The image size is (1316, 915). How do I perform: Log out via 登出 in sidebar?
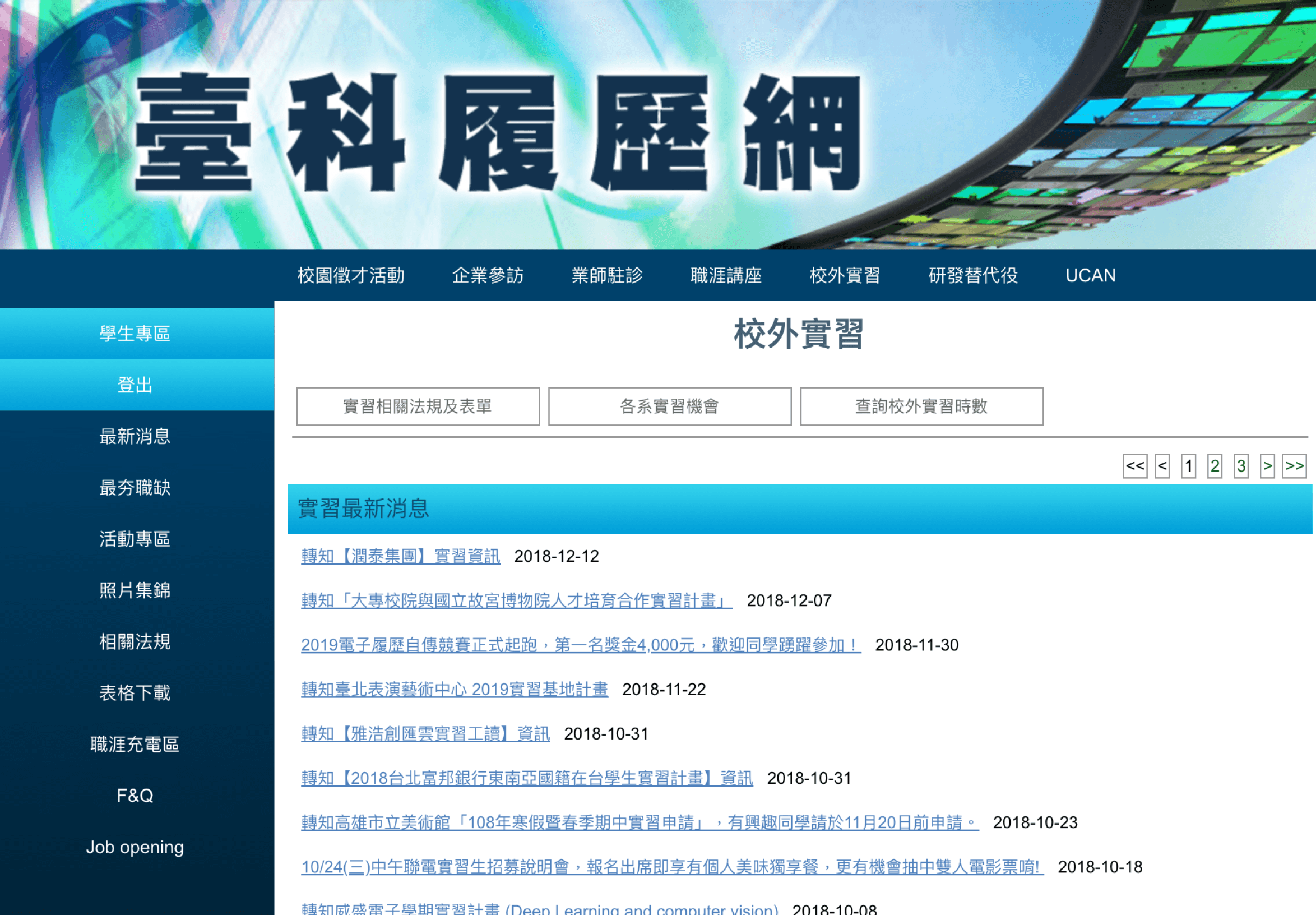click(135, 385)
